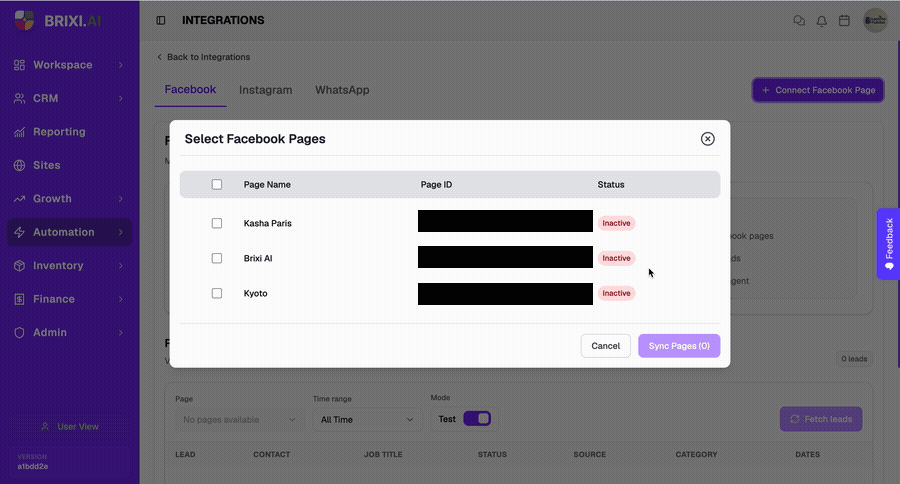Click the Fetch leads button

point(821,419)
